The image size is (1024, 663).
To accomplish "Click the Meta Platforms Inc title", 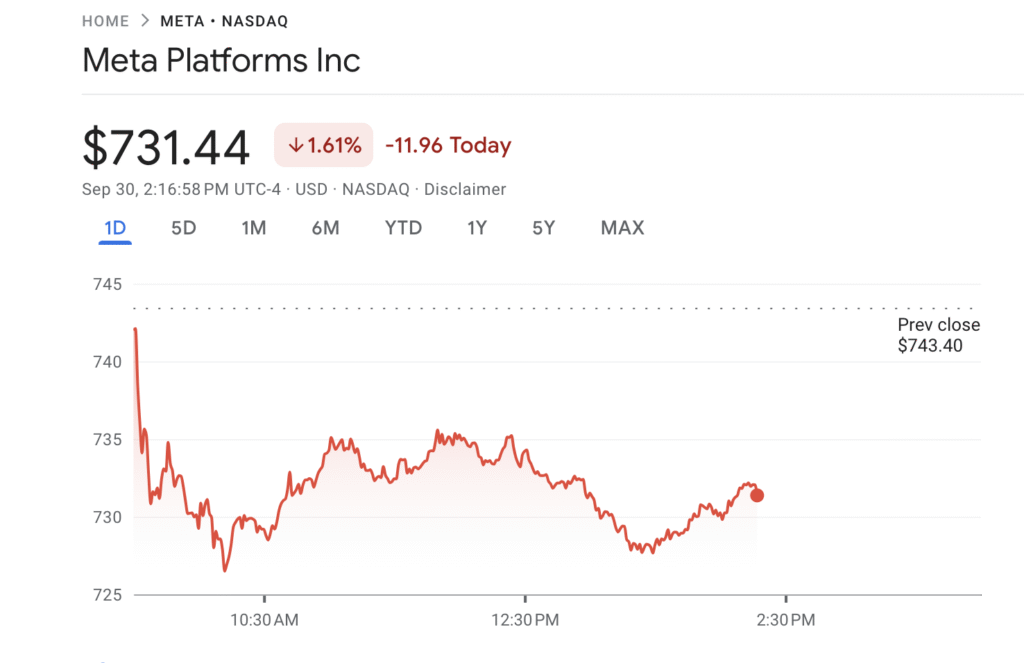I will click(220, 60).
